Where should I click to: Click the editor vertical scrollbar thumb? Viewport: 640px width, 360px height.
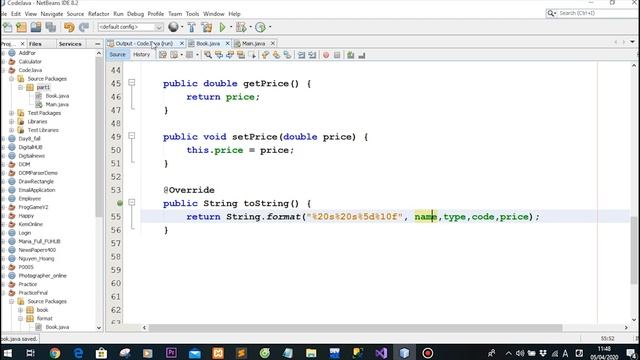pos(633,249)
